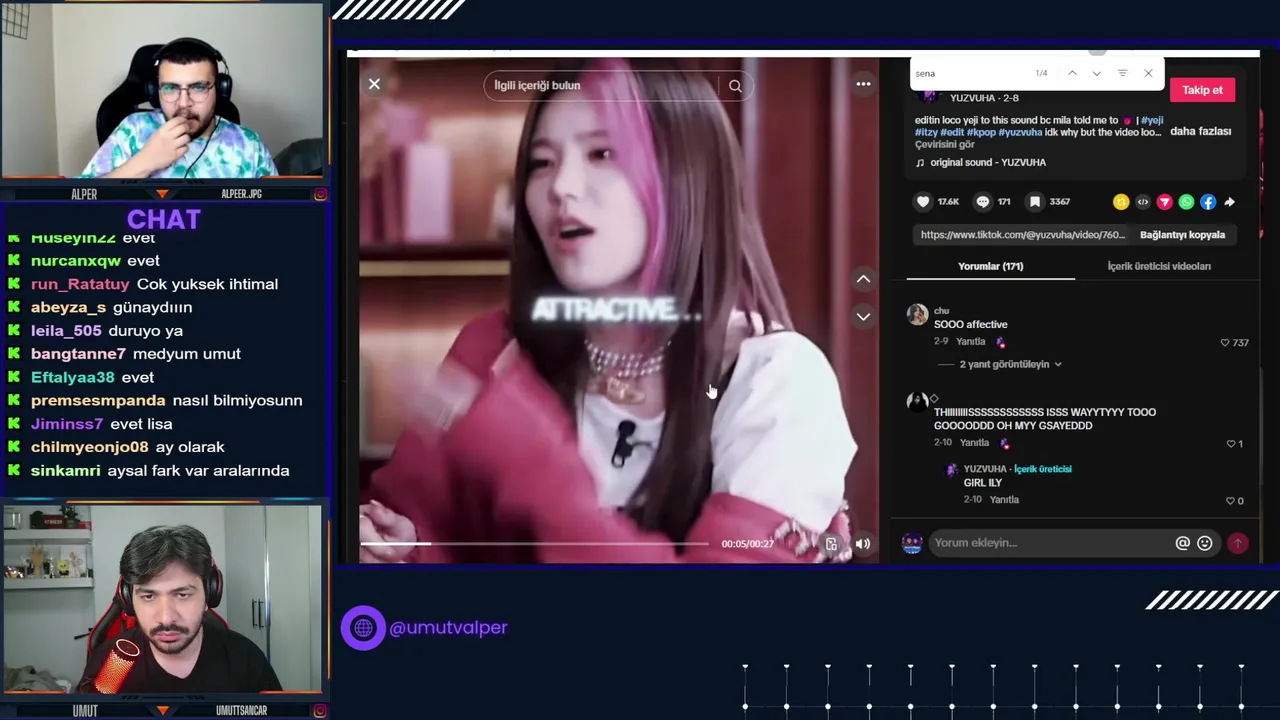Share video to Facebook

click(x=1208, y=202)
